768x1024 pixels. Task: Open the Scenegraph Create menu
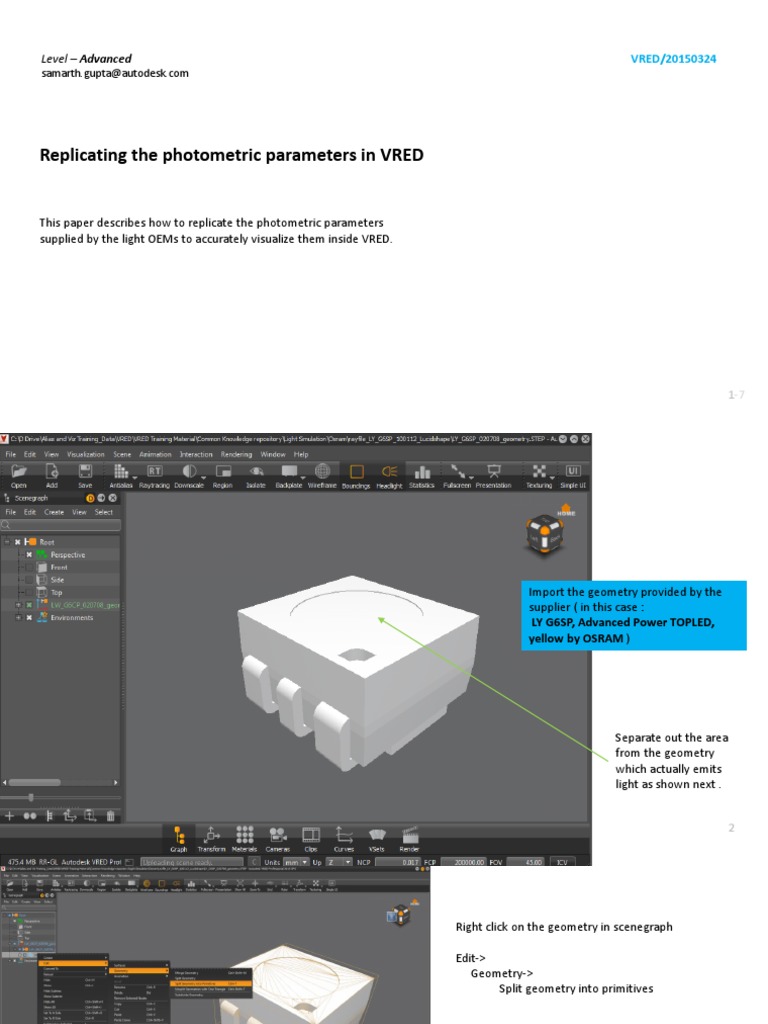(54, 513)
